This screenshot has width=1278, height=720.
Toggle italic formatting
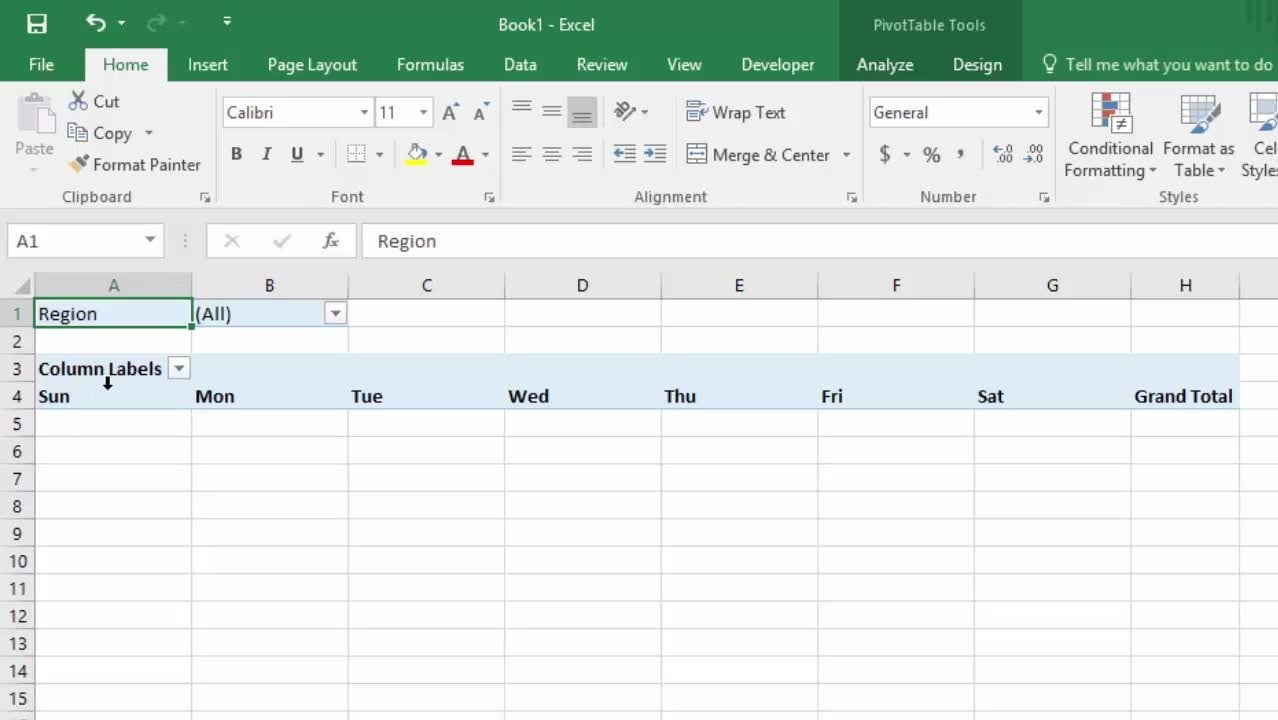[266, 154]
